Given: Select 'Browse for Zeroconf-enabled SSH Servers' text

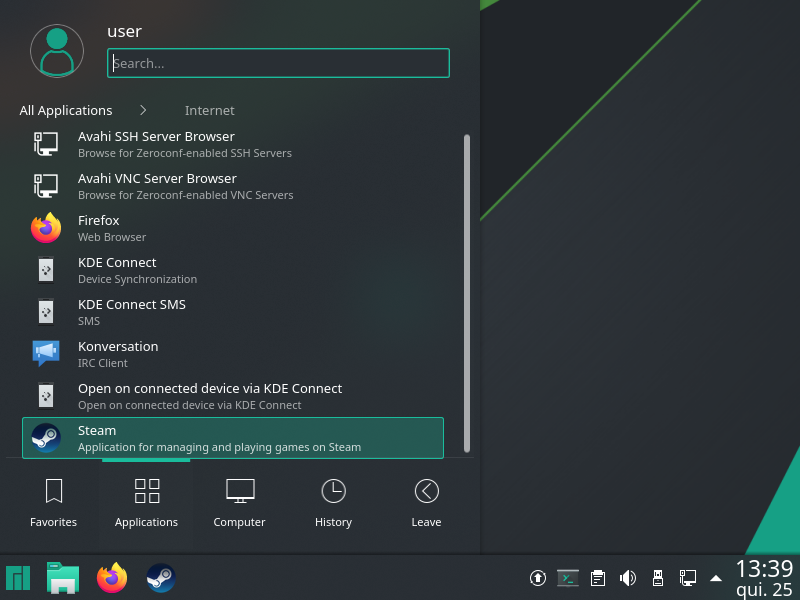Looking at the screenshot, I should coord(185,153).
